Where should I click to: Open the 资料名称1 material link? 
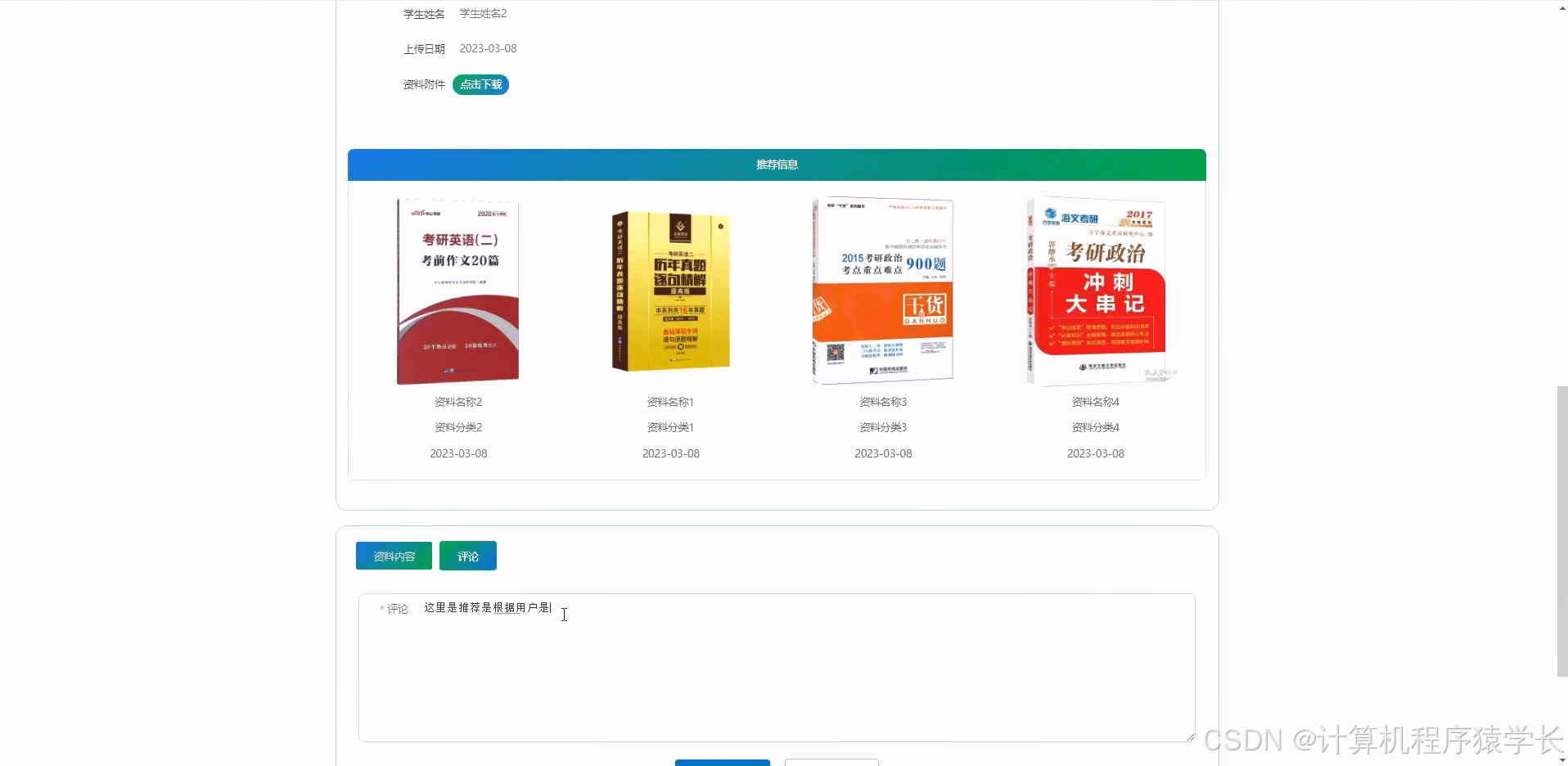(x=669, y=402)
